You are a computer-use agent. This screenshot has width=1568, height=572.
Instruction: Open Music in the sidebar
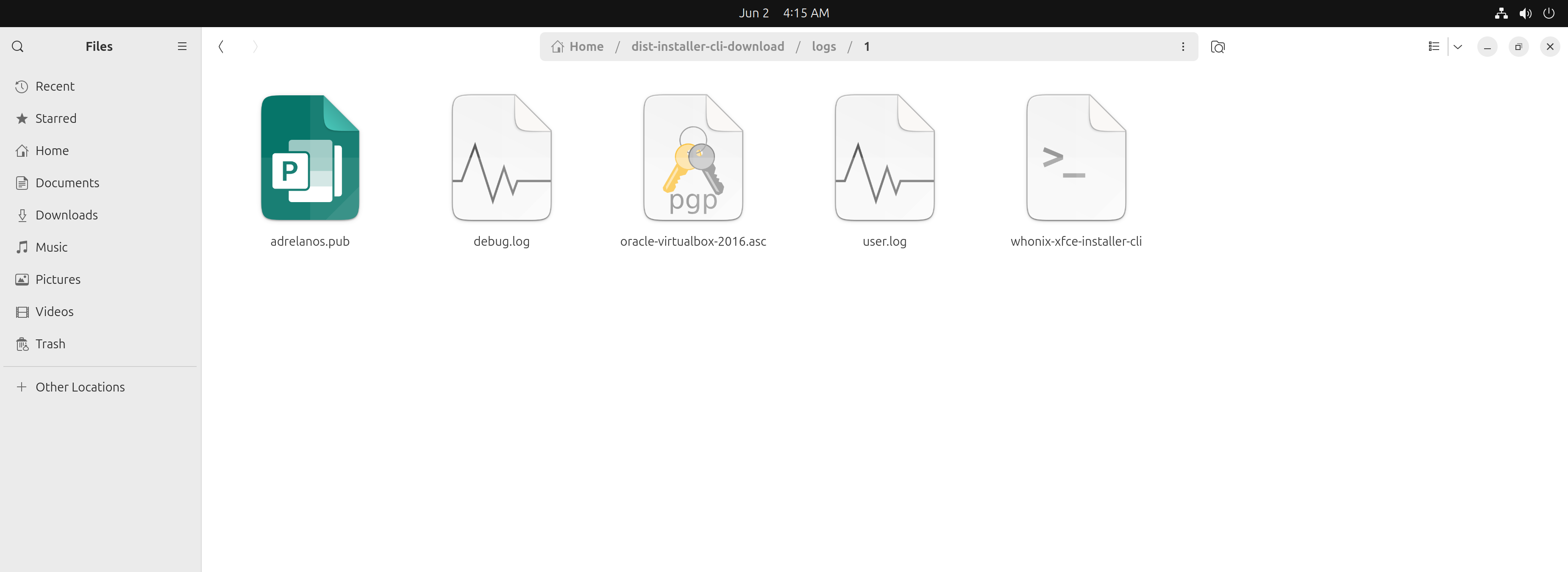point(100,247)
